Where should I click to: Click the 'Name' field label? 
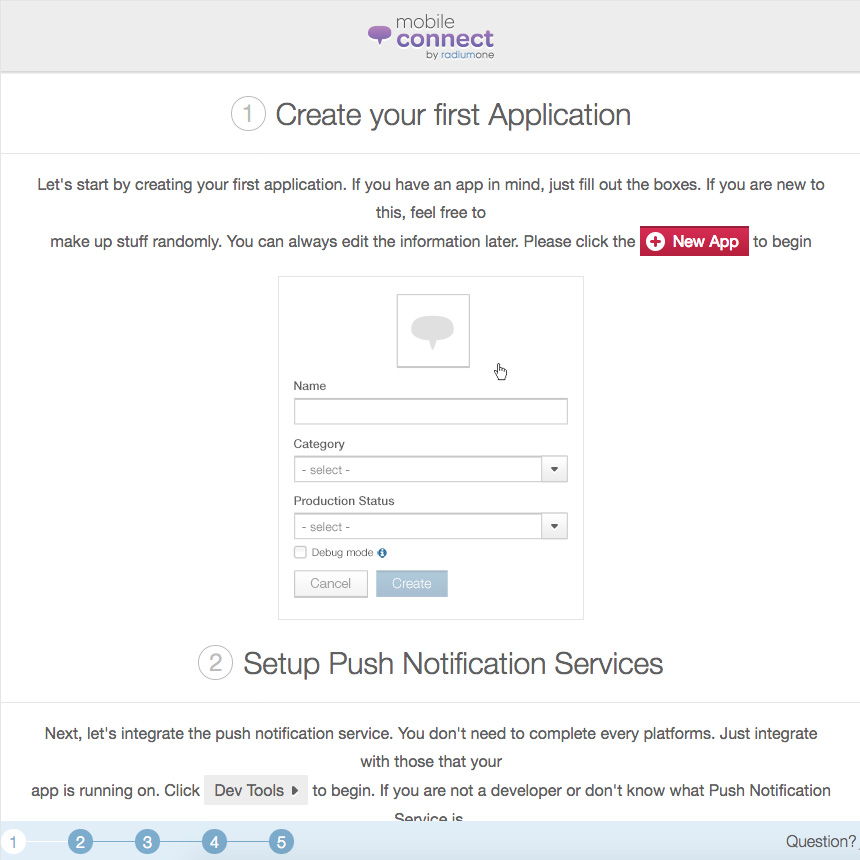click(310, 386)
